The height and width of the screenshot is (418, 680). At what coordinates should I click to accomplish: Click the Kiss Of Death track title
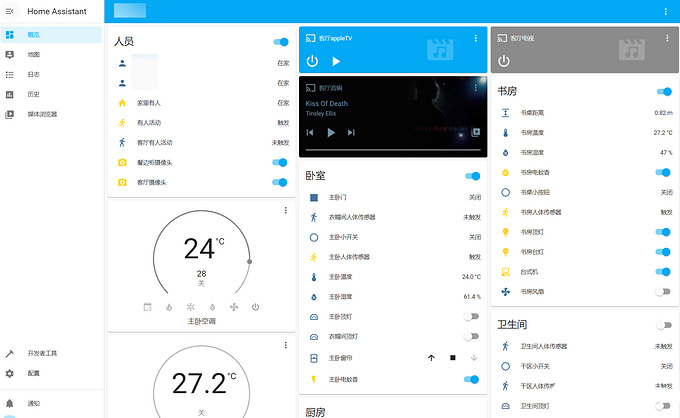pyautogui.click(x=327, y=104)
